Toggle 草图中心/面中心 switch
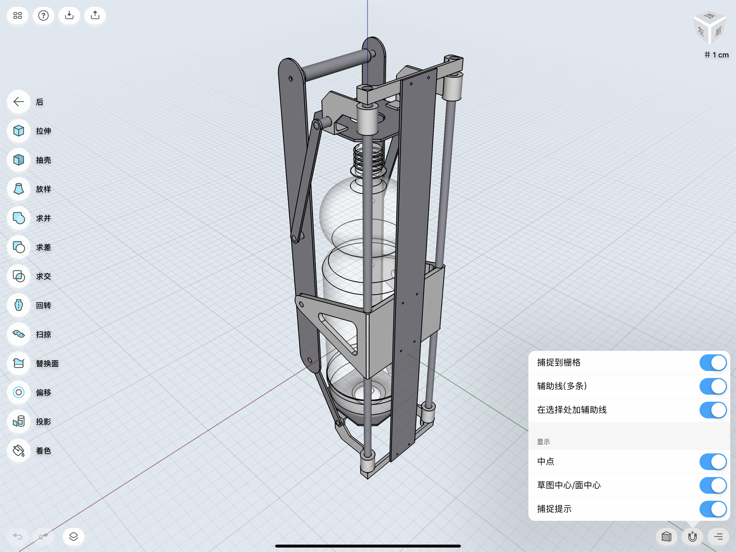Image resolution: width=736 pixels, height=552 pixels. coord(713,485)
